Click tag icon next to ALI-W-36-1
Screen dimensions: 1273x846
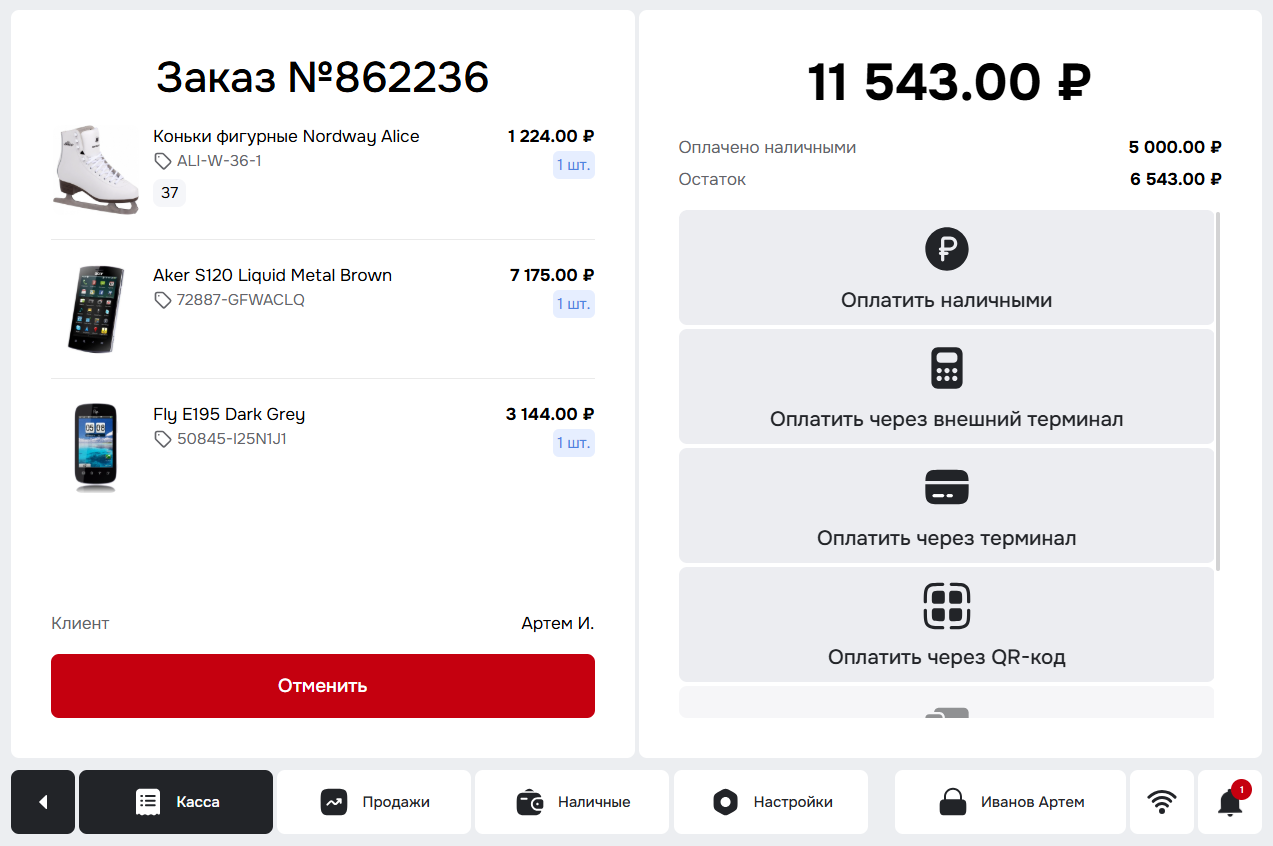[163, 161]
